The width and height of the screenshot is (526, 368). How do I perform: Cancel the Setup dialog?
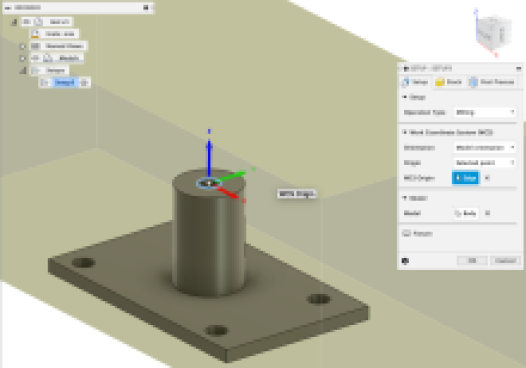coord(505,261)
